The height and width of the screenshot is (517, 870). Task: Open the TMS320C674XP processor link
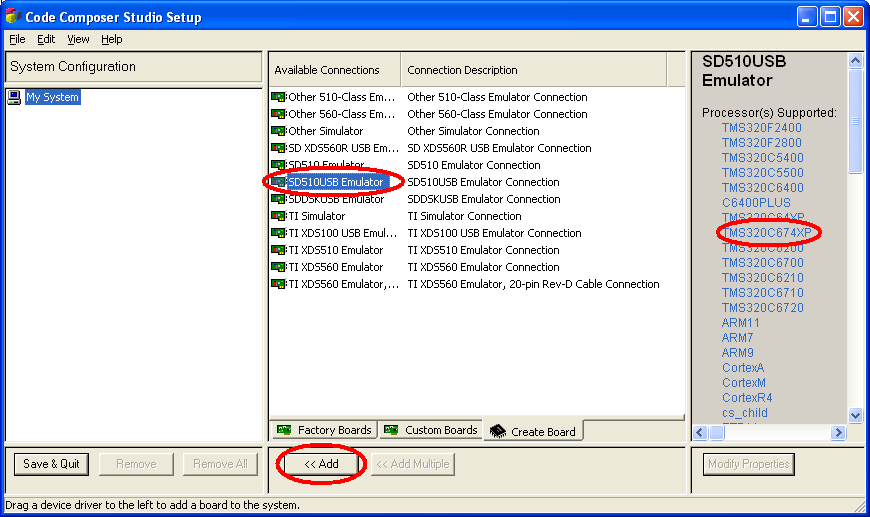pyautogui.click(x=766, y=232)
